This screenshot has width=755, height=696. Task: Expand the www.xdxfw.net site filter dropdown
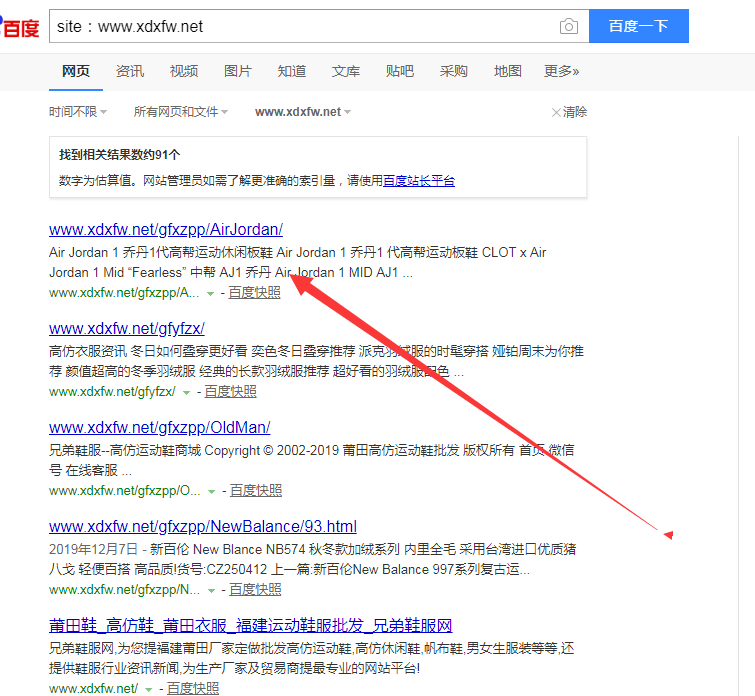point(303,112)
